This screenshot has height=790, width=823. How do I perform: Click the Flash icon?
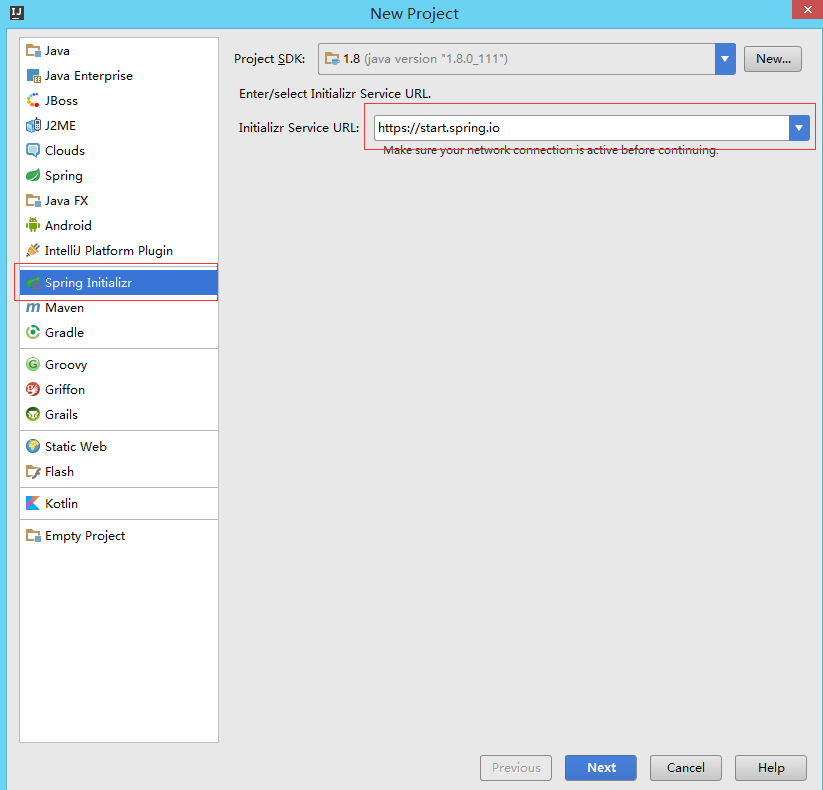[33, 472]
